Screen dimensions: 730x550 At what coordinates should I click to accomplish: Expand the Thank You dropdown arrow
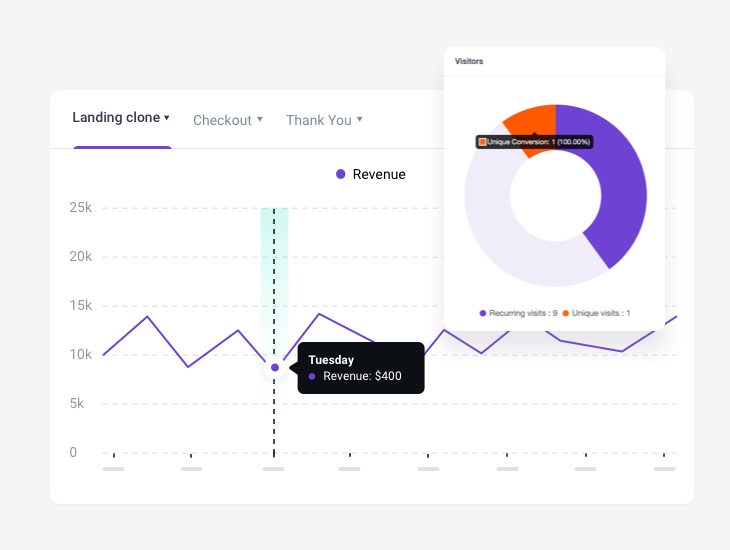coord(360,120)
